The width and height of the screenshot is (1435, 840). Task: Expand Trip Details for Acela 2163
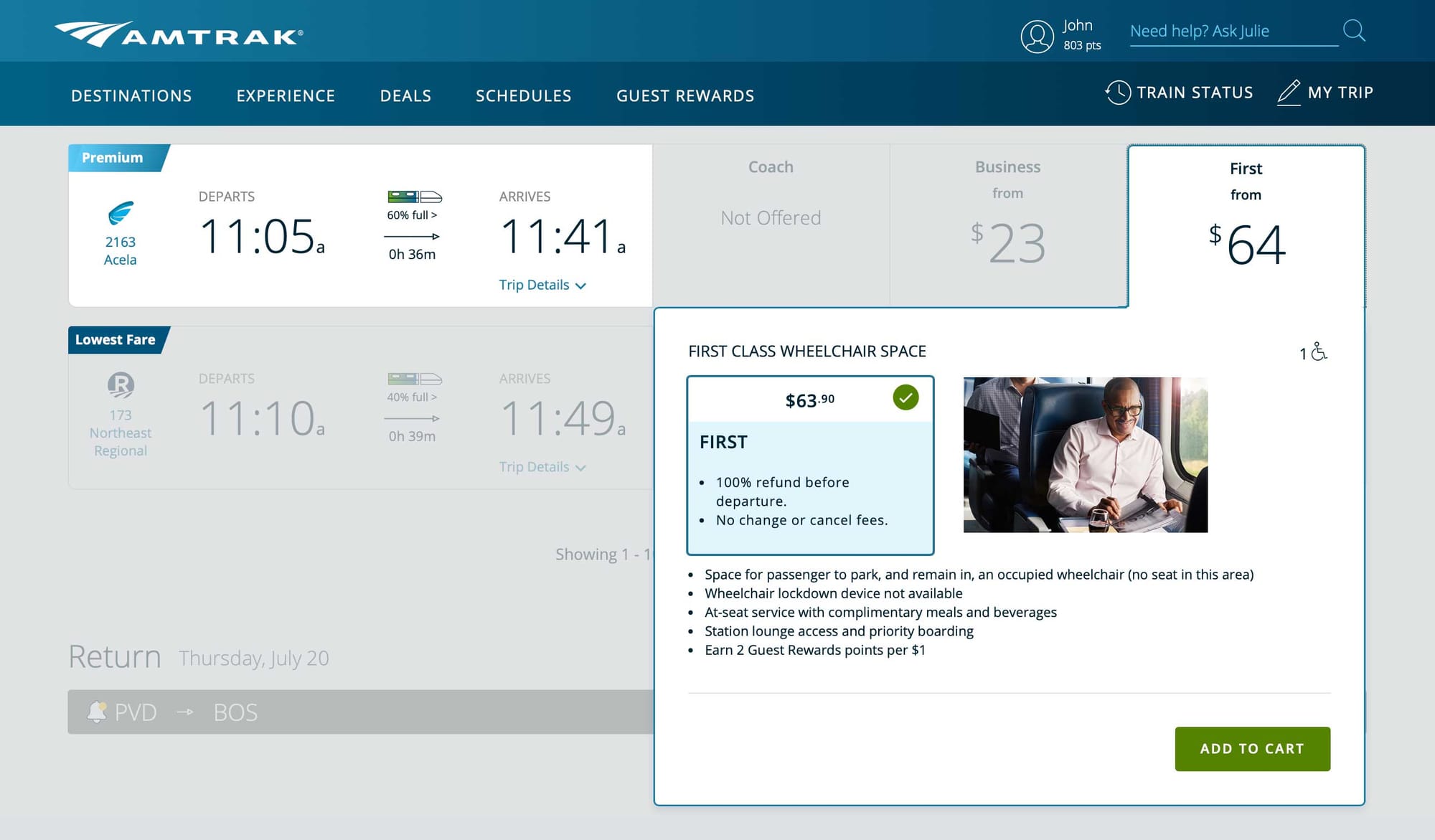[x=542, y=285]
